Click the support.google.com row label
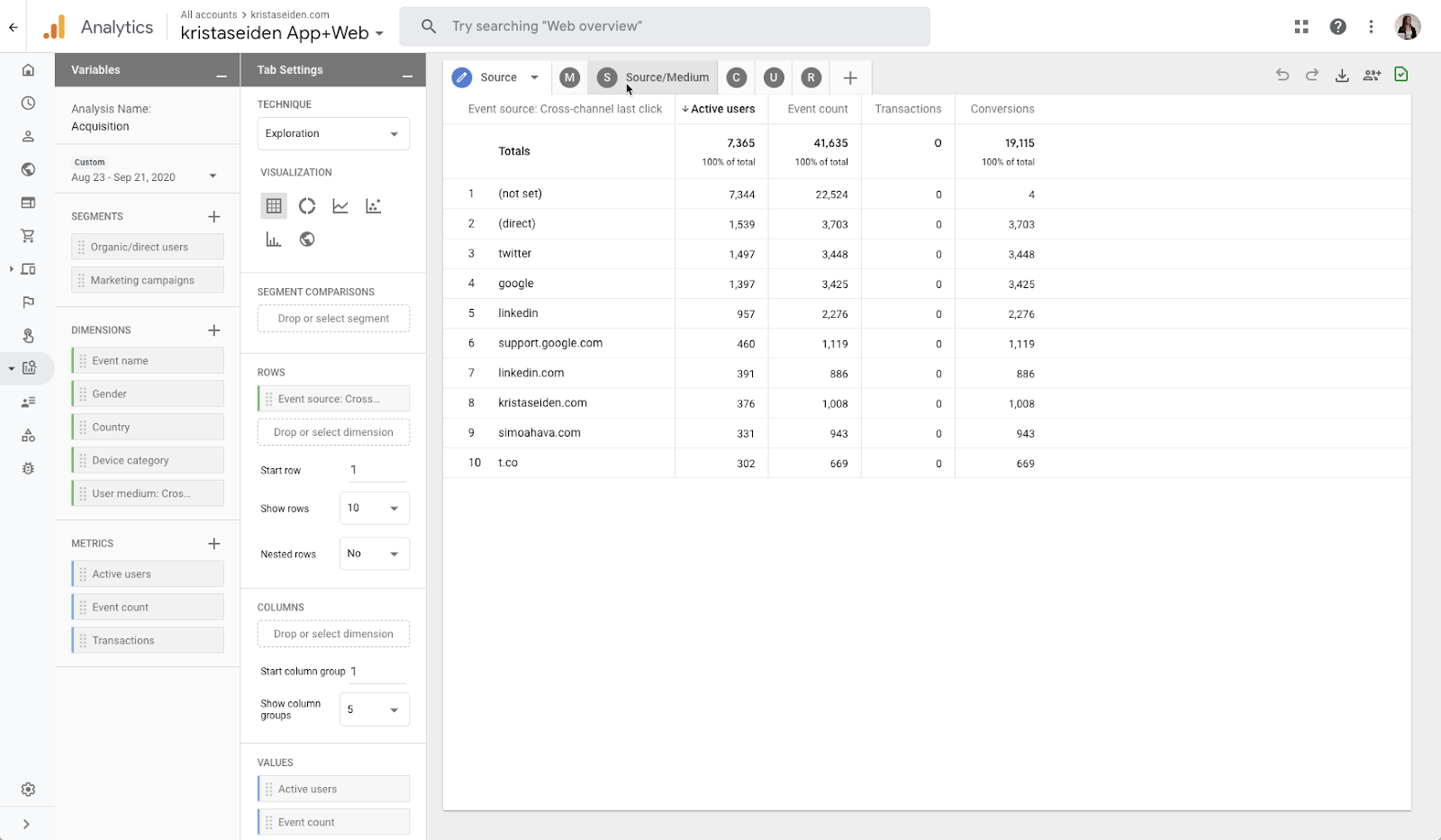 click(x=550, y=343)
